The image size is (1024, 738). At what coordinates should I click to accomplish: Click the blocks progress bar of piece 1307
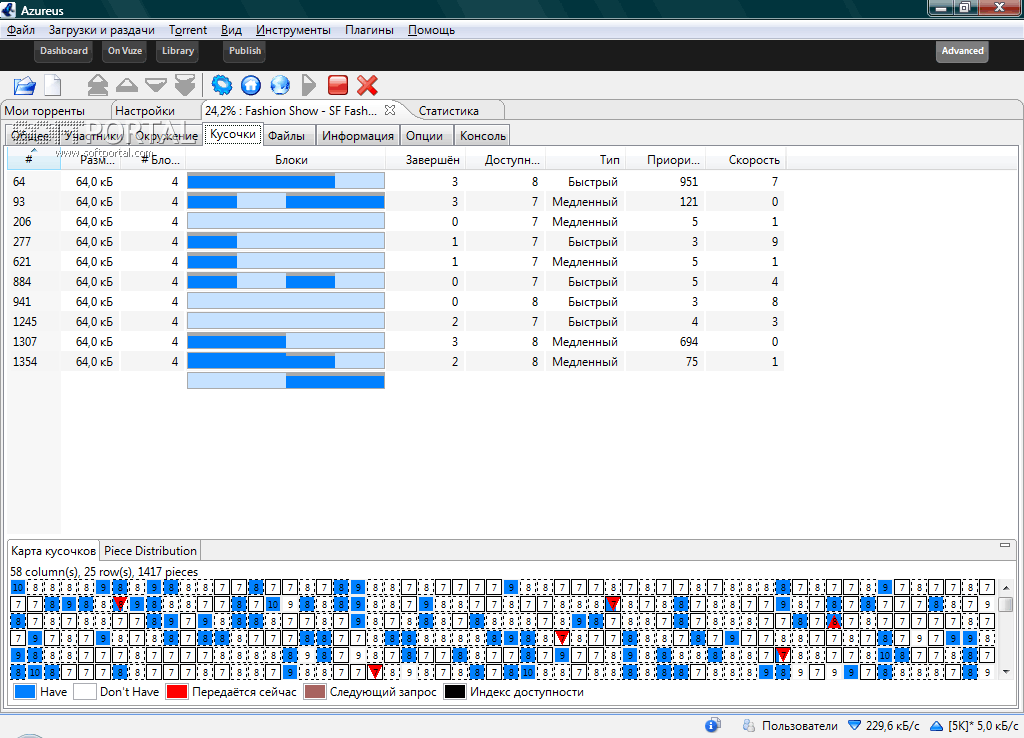point(286,341)
